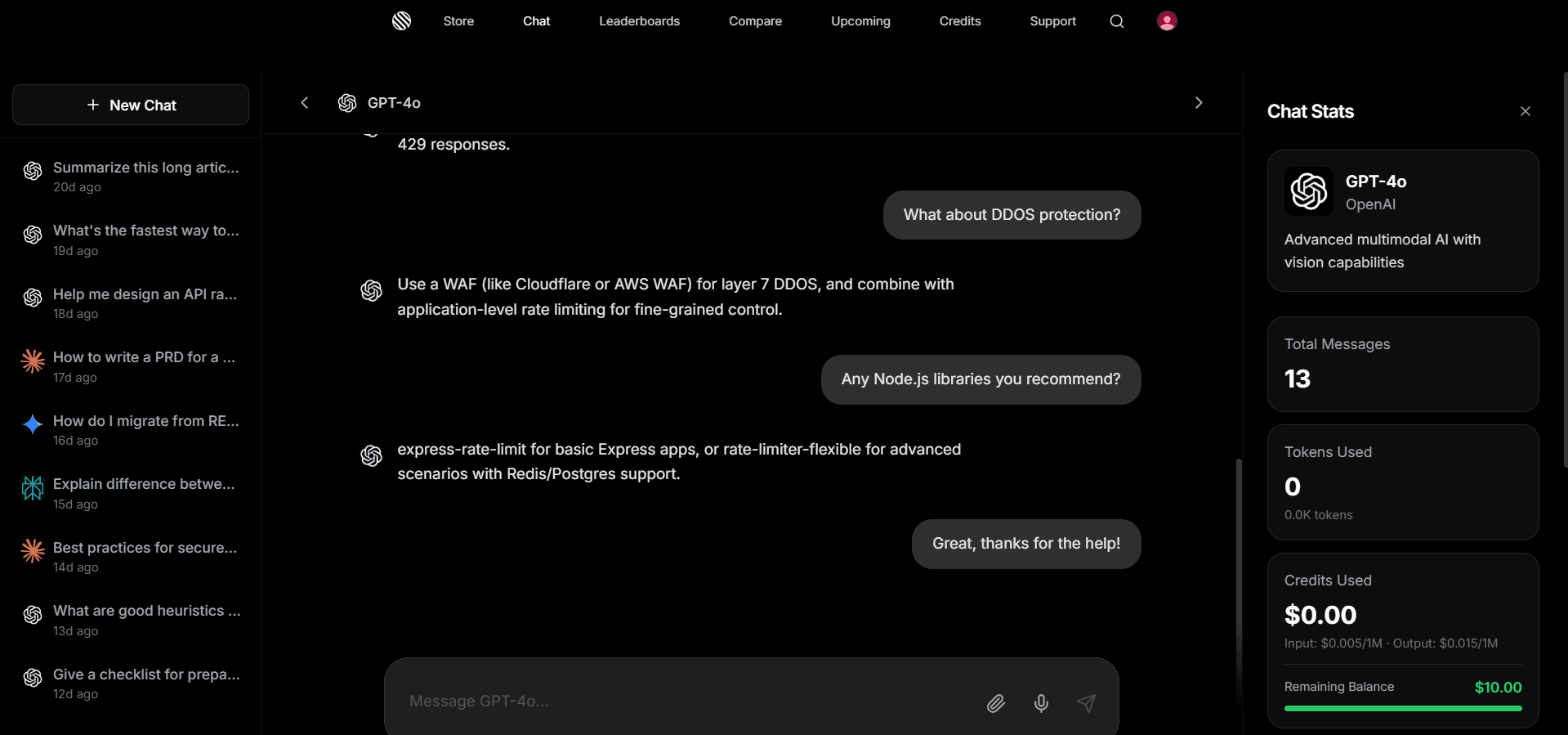Click the OpenAI icon beside 'What's the fastest way to...'

pos(33,235)
